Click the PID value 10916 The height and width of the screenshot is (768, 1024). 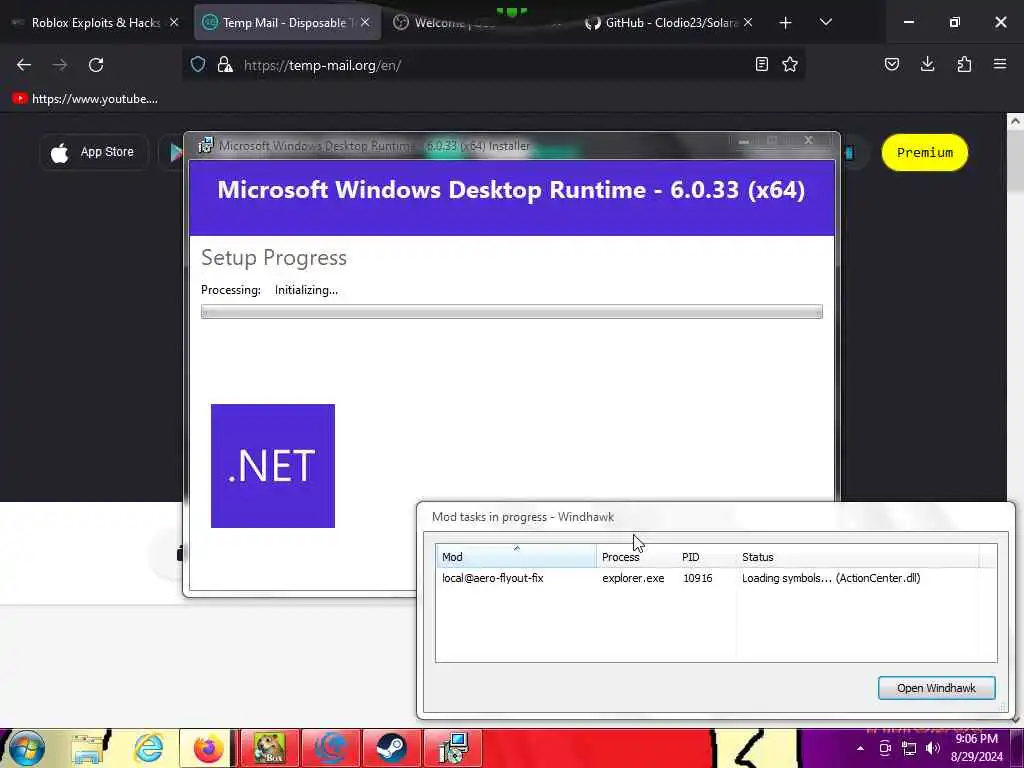[x=697, y=578]
